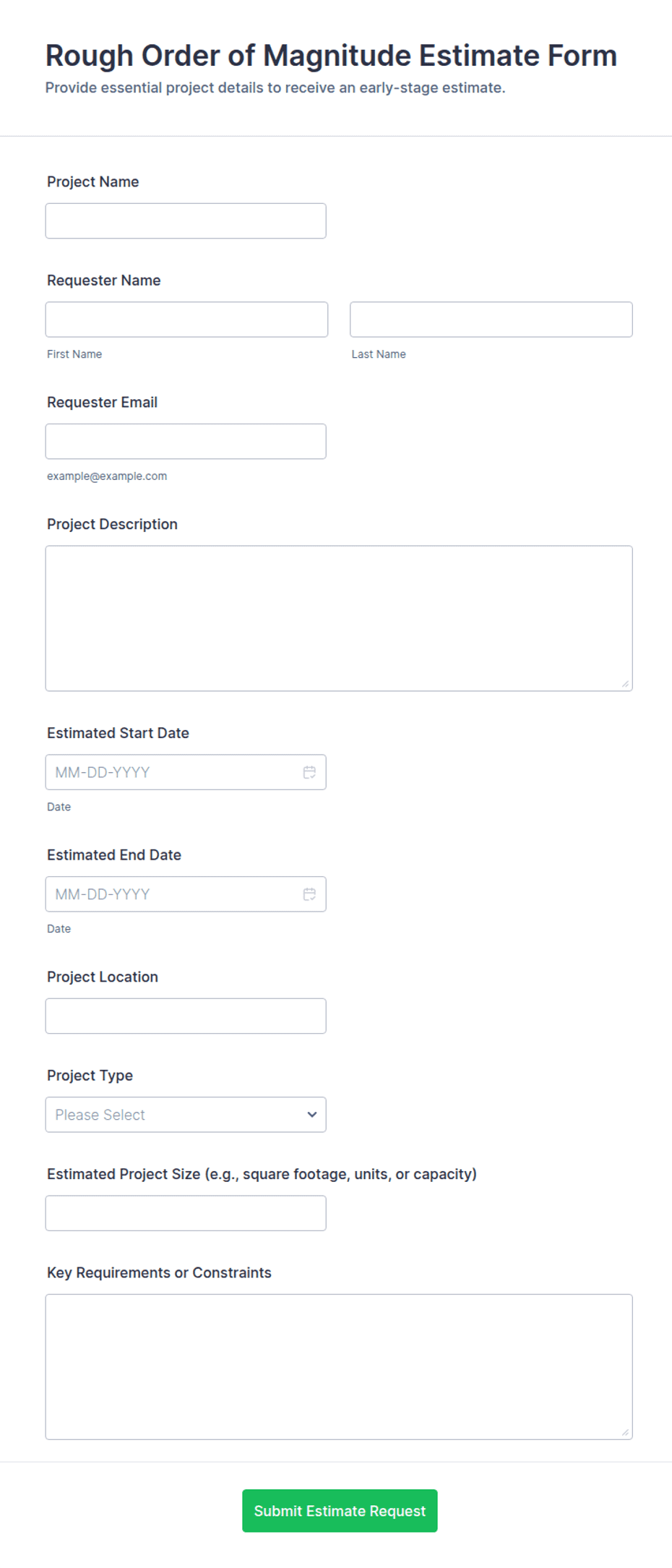Click the Last Name text box
The height and width of the screenshot is (1568, 672).
point(491,320)
